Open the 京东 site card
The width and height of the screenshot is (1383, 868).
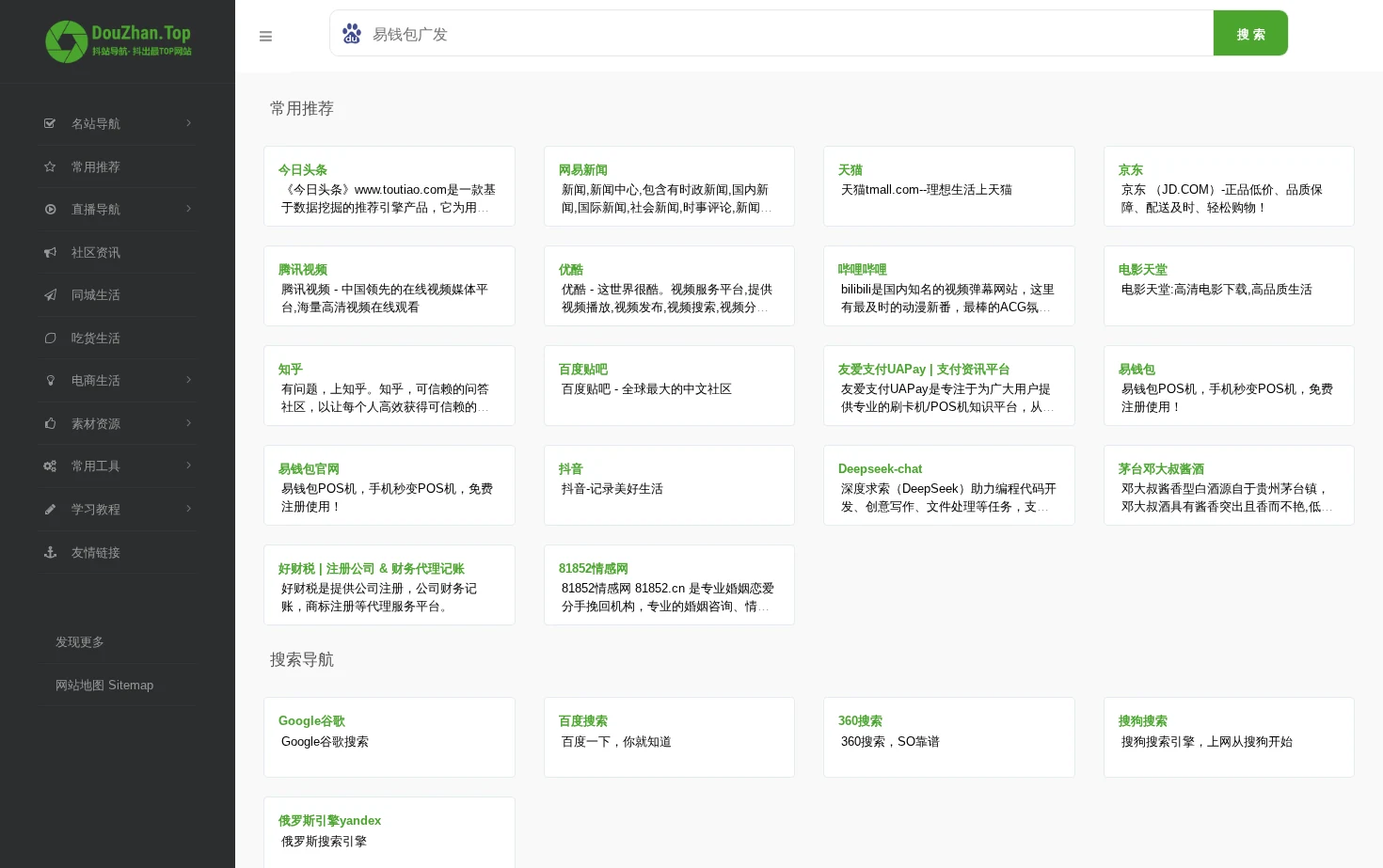[1229, 186]
